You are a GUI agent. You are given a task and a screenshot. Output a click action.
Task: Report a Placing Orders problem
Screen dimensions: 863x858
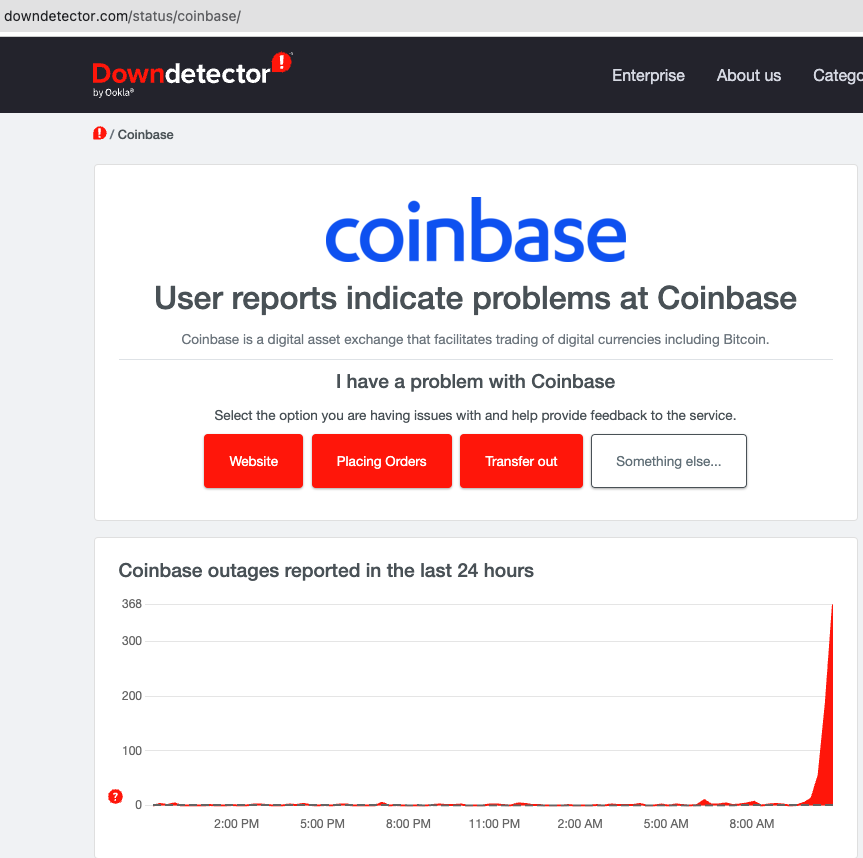(381, 461)
